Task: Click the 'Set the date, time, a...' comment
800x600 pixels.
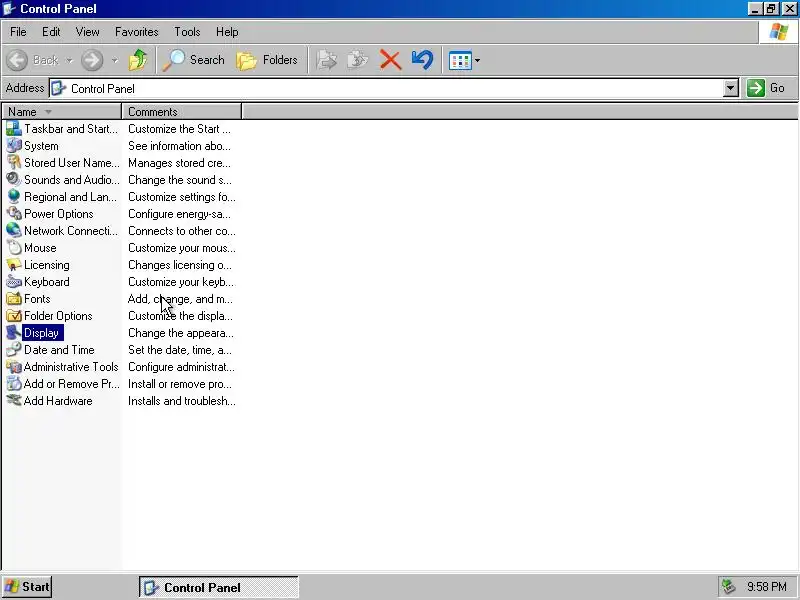Action: tap(180, 349)
